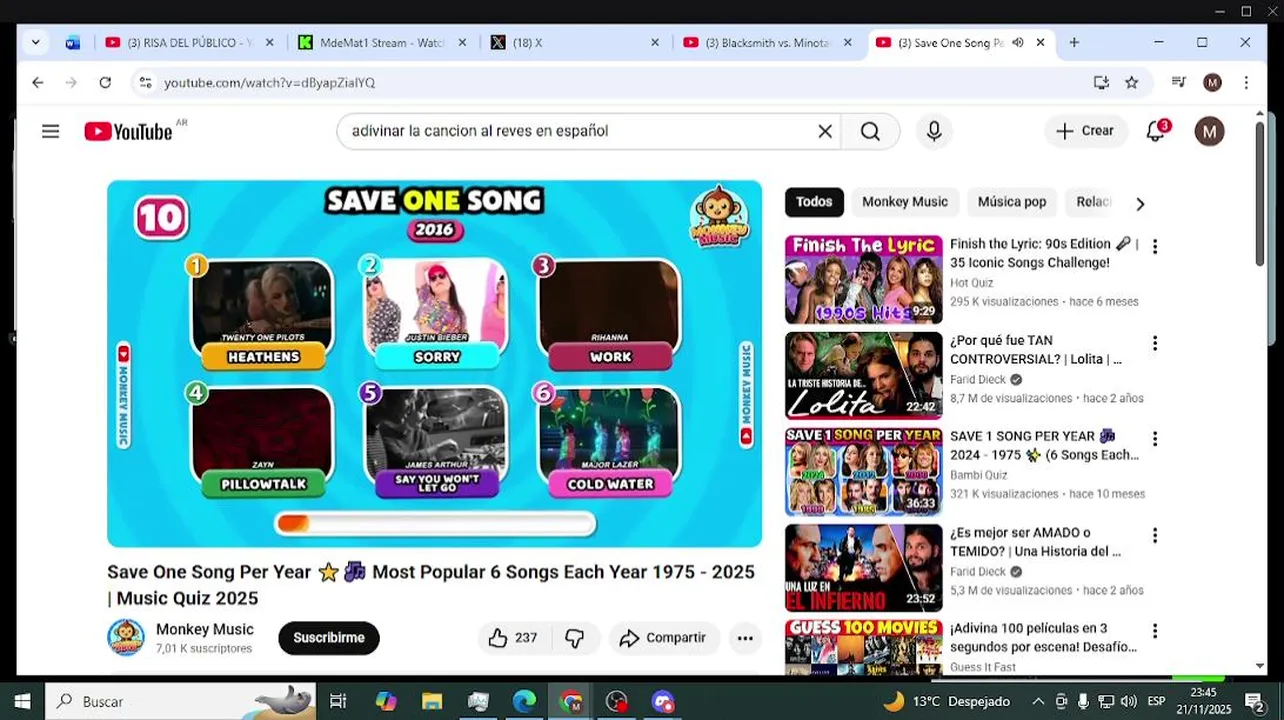
Task: Open the Chrome profile M icon
Action: (x=1212, y=83)
